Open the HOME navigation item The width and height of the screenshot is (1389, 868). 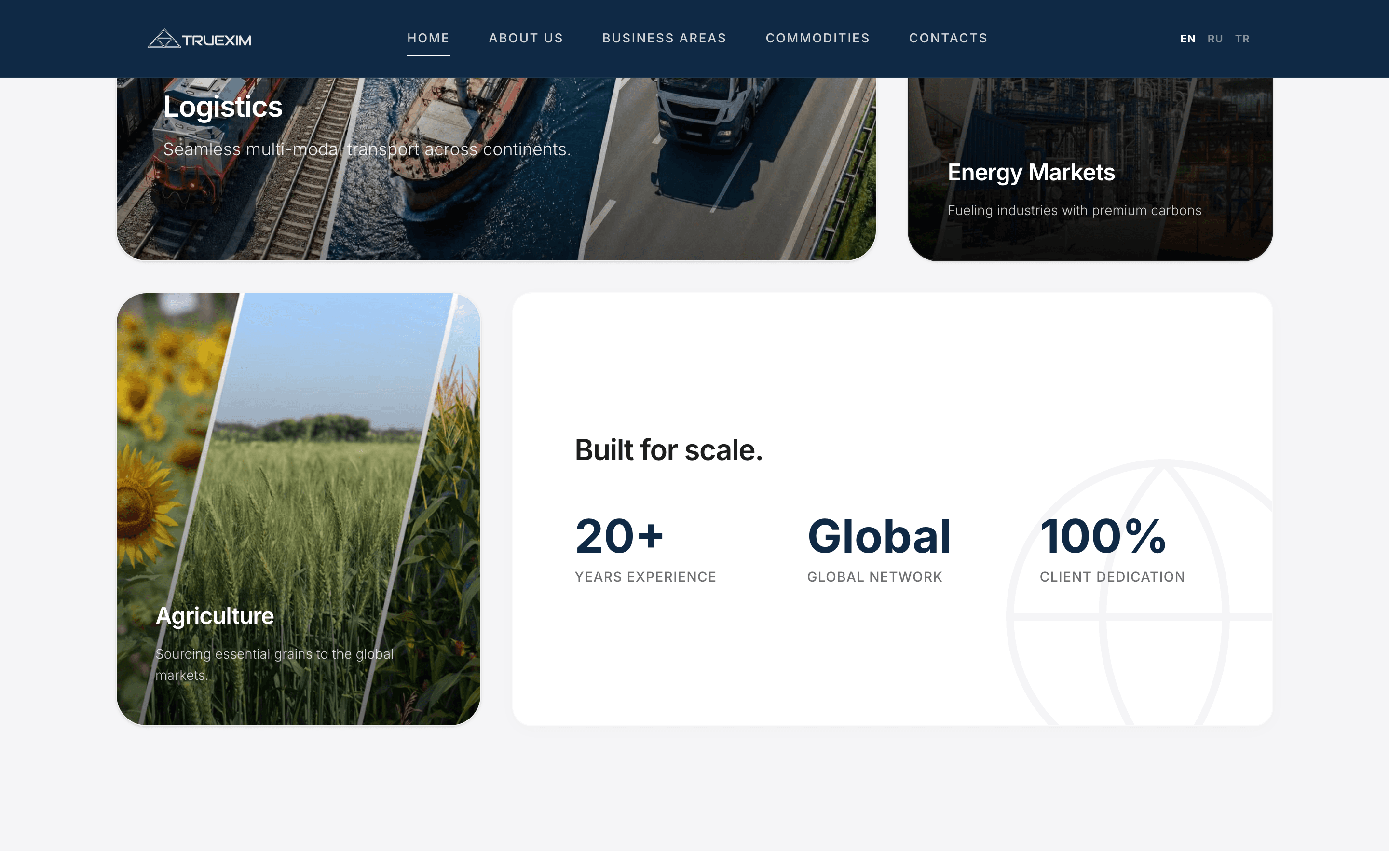click(x=428, y=38)
